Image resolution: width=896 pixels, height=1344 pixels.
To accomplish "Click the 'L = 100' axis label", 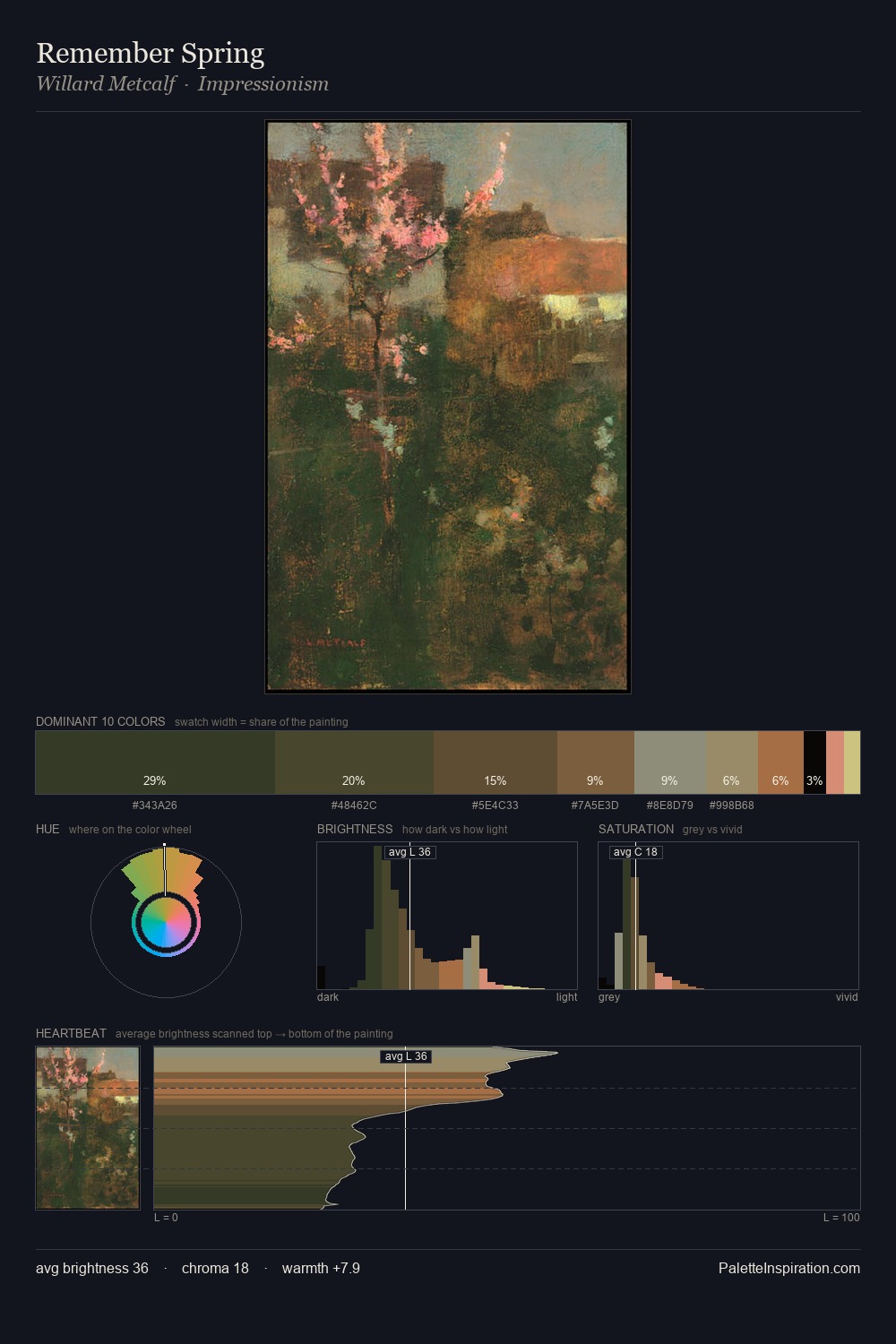I will (x=841, y=1218).
